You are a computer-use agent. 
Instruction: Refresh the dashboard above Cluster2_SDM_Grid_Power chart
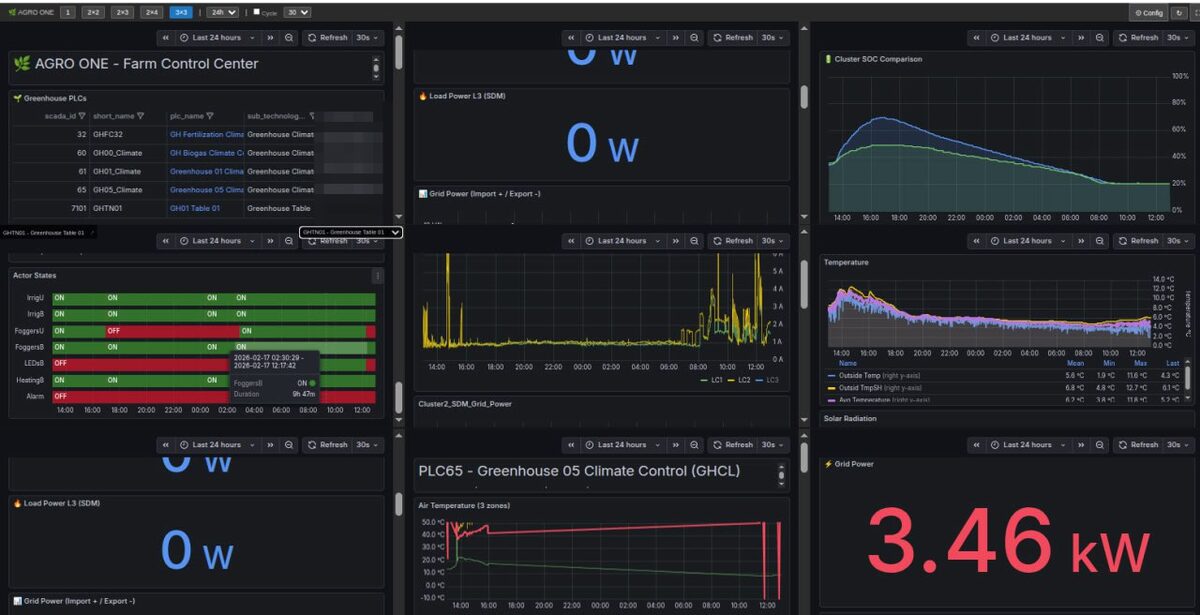tap(732, 241)
